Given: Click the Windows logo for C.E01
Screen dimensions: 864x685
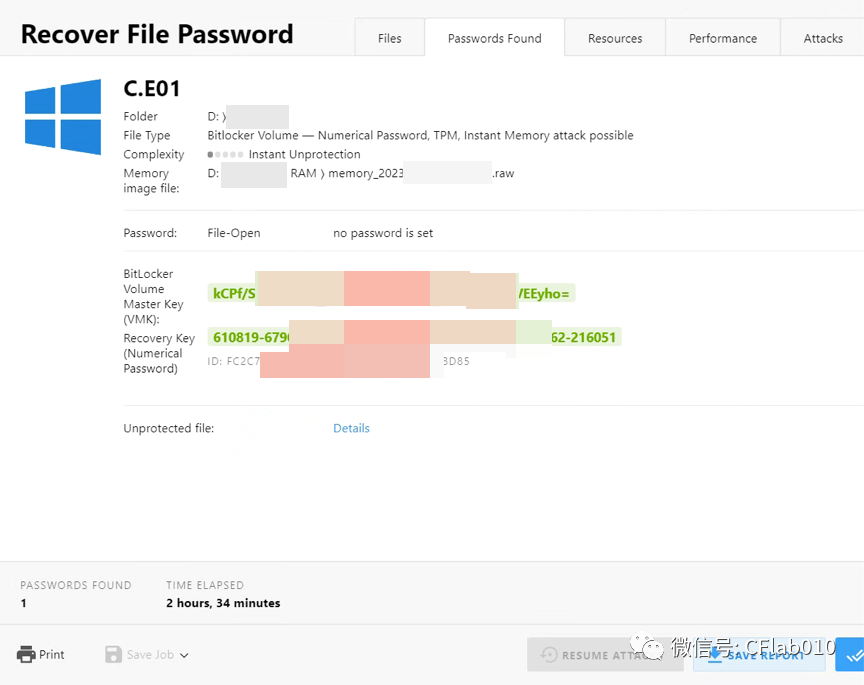Looking at the screenshot, I should click(x=63, y=117).
